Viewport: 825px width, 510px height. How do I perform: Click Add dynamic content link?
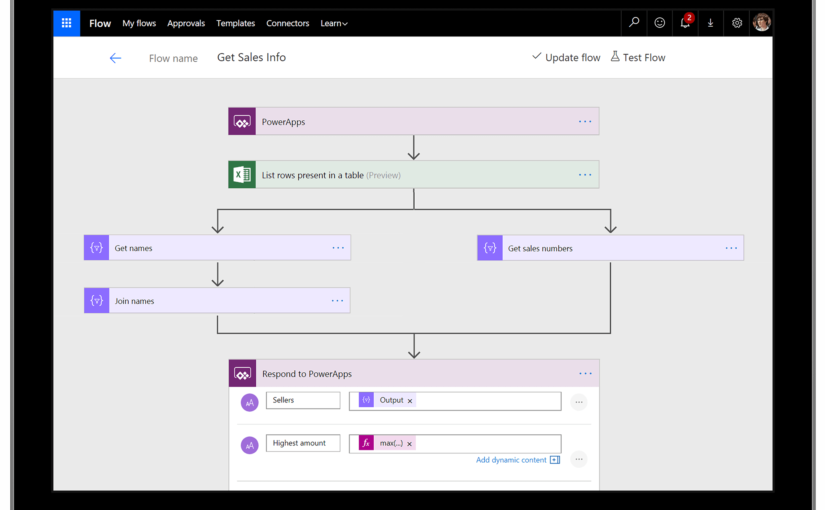point(511,460)
